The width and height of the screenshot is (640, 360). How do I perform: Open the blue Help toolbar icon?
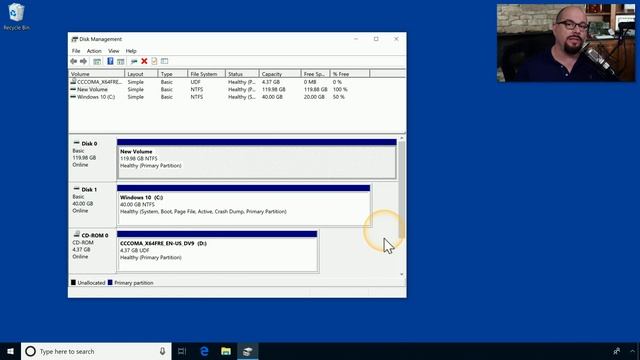coord(110,61)
